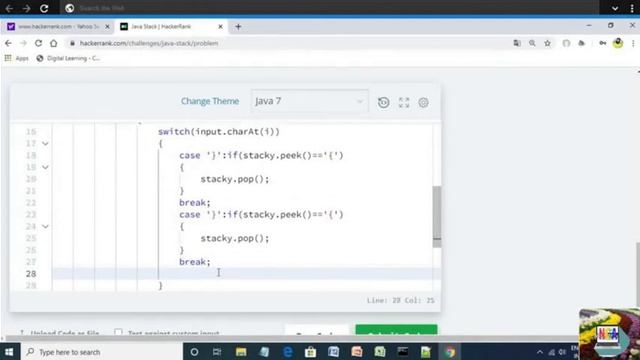The width and height of the screenshot is (640, 360).
Task: Open the command prompt taskbar icon
Action: click(x=403, y=352)
